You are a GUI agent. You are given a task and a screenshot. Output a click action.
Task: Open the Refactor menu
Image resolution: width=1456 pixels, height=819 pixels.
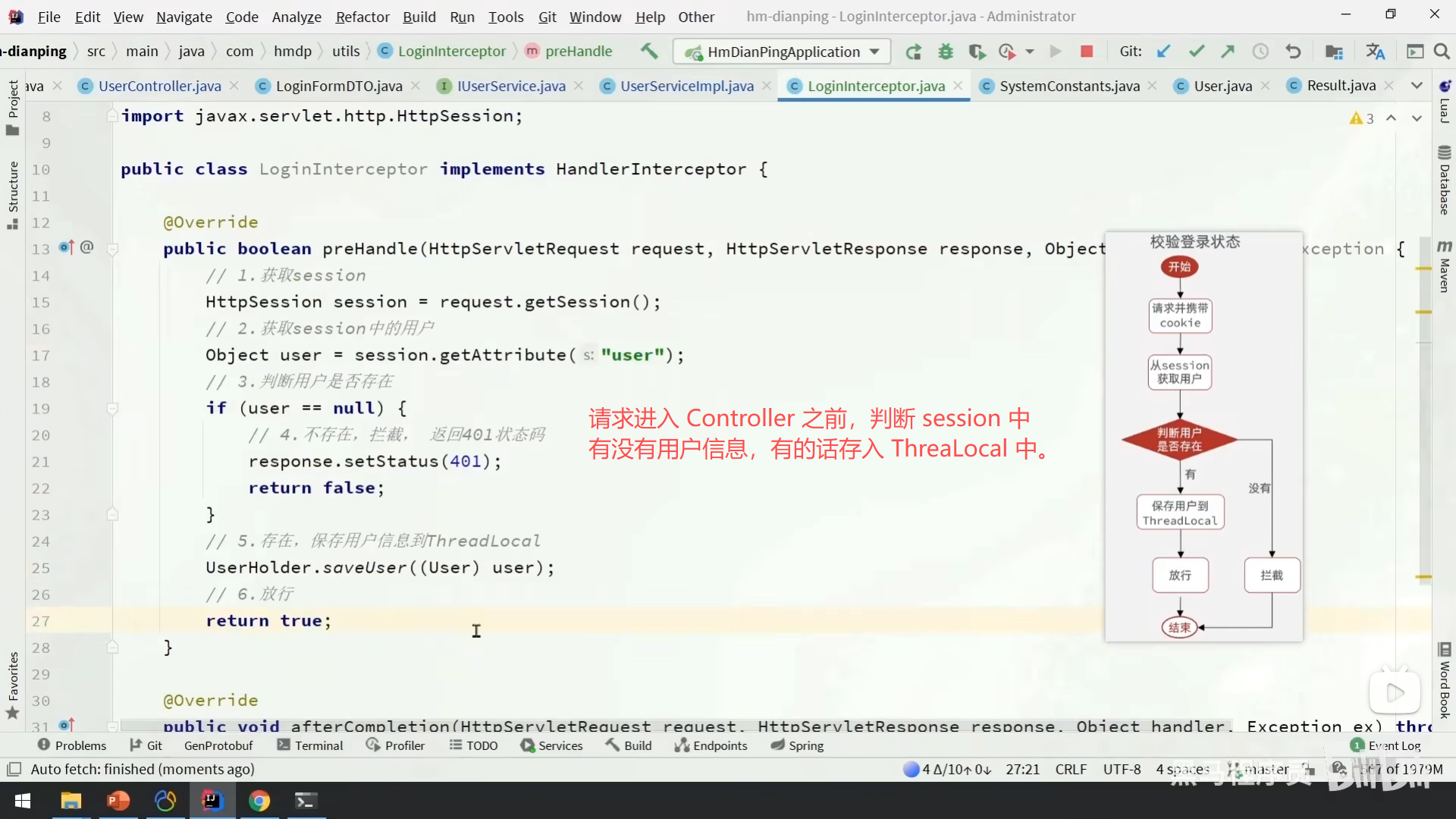coord(362,17)
